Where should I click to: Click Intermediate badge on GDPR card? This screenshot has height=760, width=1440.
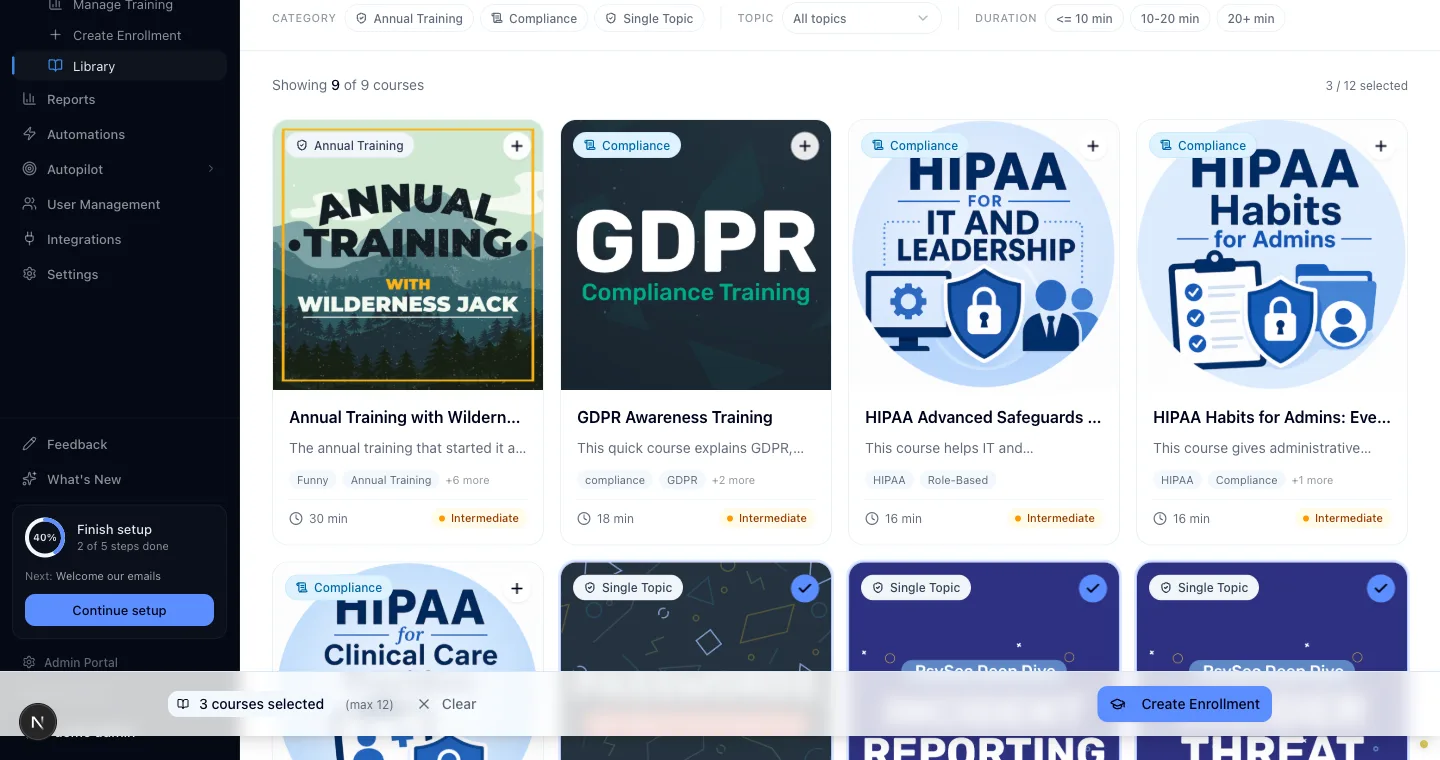[765, 518]
